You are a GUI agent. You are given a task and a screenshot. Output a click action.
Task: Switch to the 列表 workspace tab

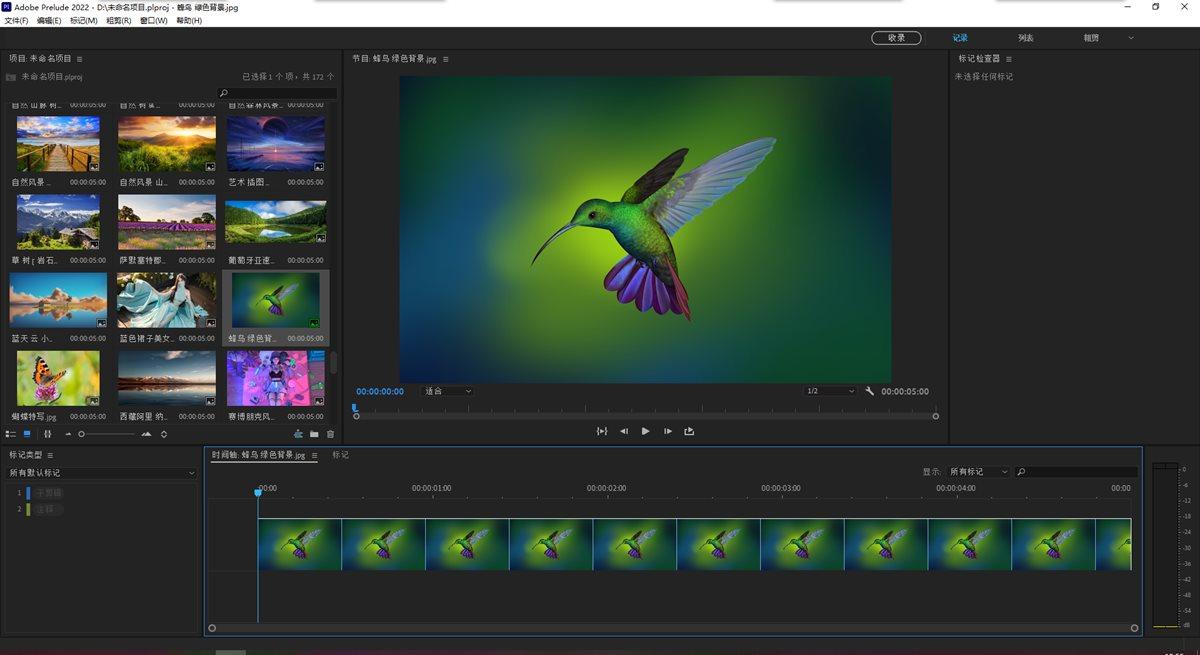pyautogui.click(x=1026, y=38)
